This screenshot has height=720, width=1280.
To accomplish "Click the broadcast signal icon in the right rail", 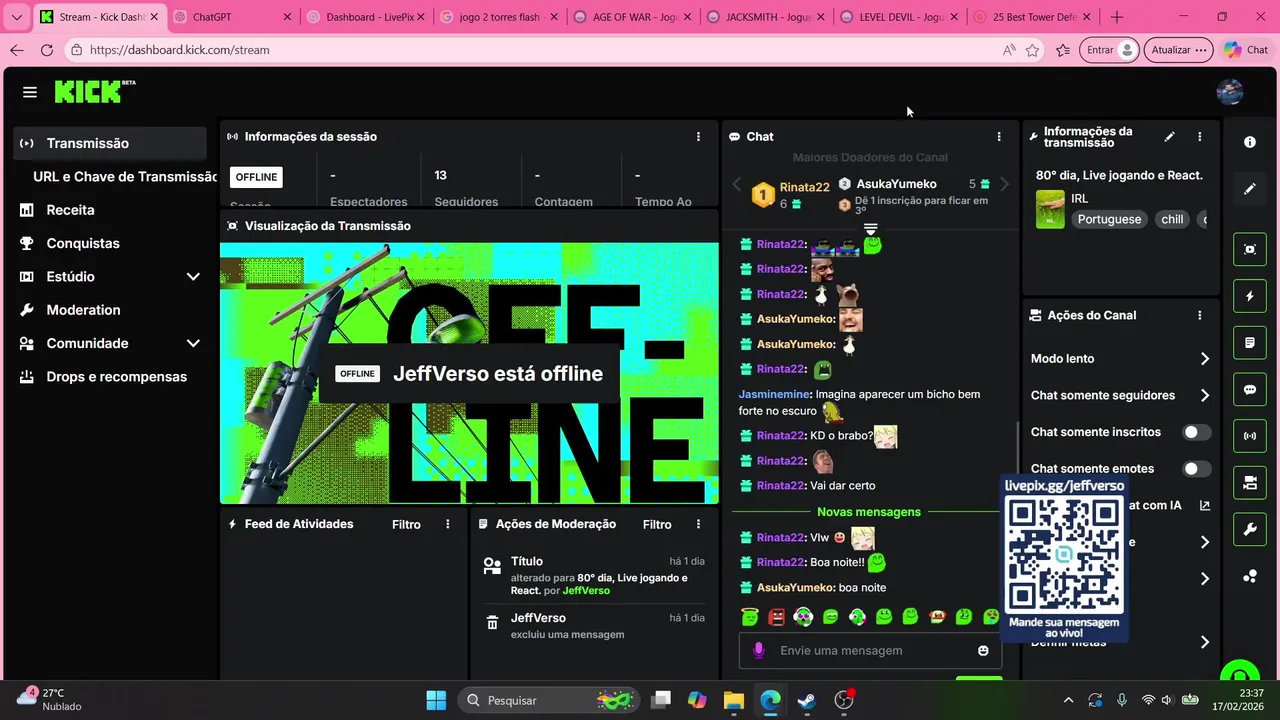I will point(1250,436).
